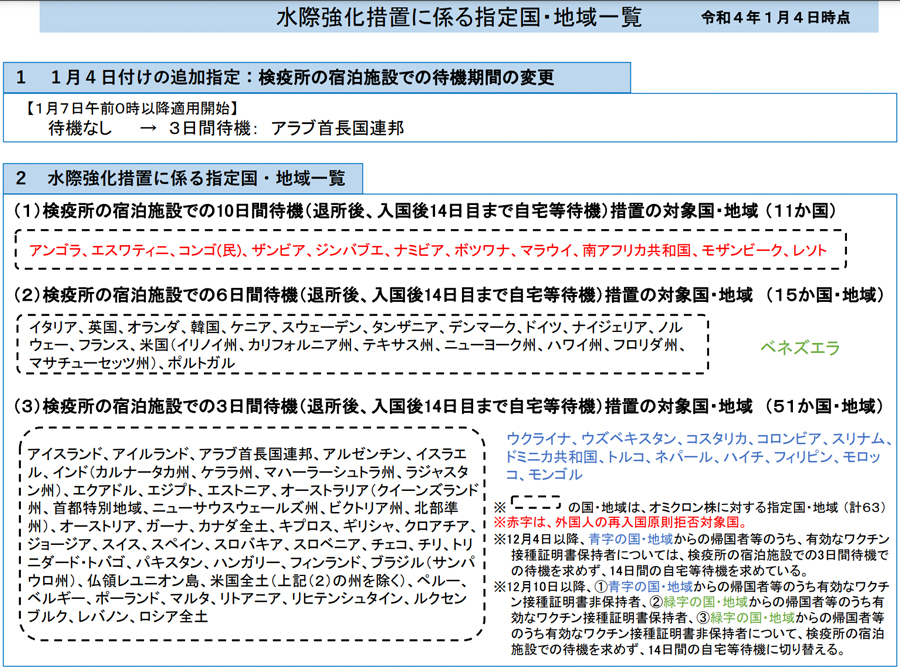Click the green text ベネズエラ

[x=800, y=347]
